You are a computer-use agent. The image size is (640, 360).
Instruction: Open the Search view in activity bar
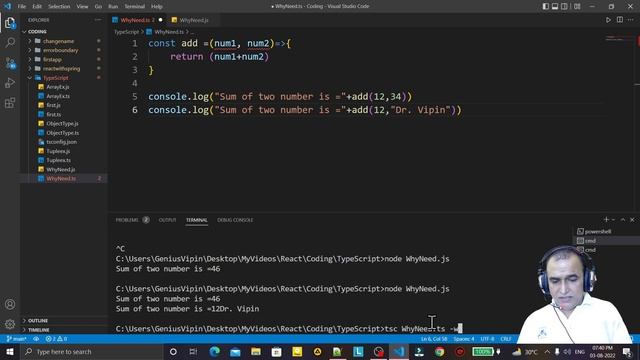point(10,42)
